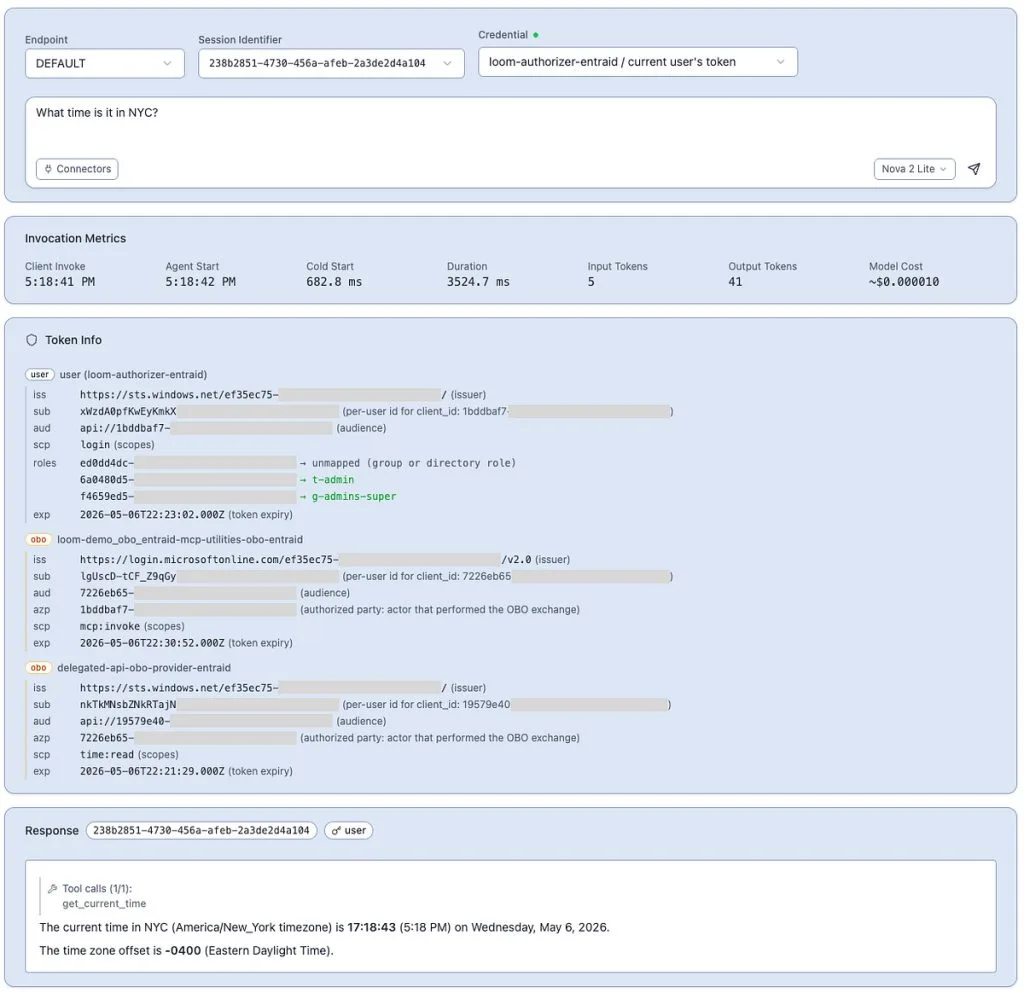
Task: Click the bold time 17:18:43 in response
Action: point(372,927)
